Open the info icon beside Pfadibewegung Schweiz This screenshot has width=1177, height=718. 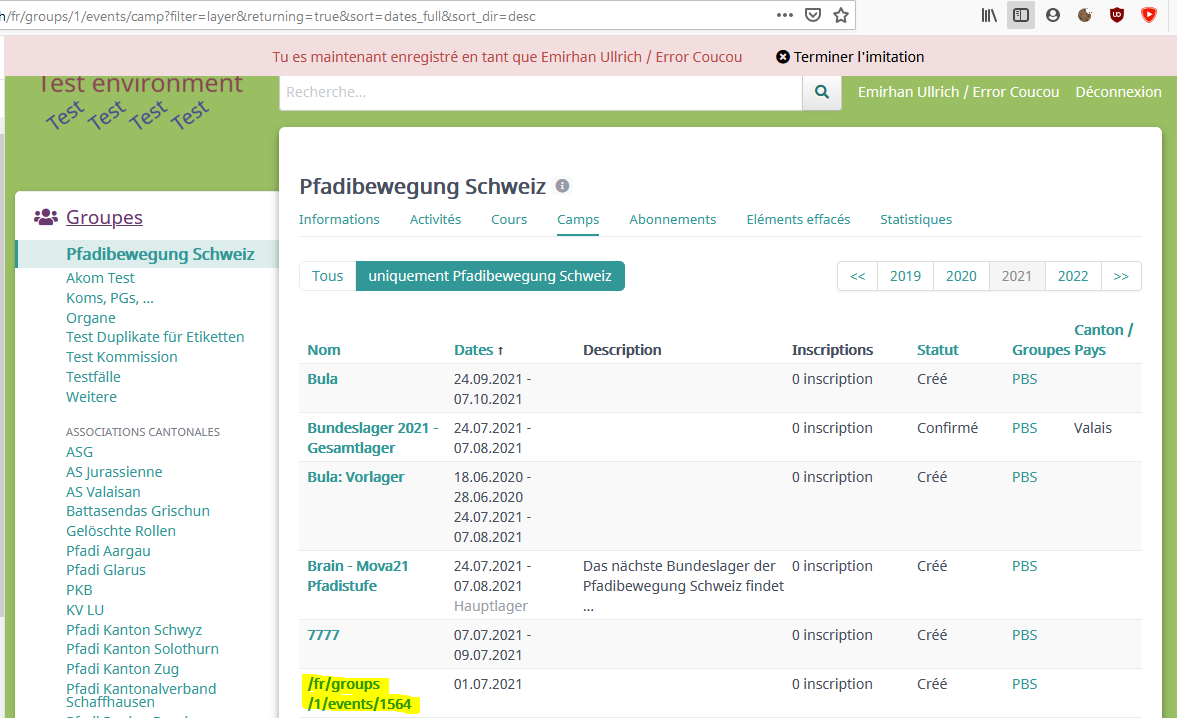[561, 185]
